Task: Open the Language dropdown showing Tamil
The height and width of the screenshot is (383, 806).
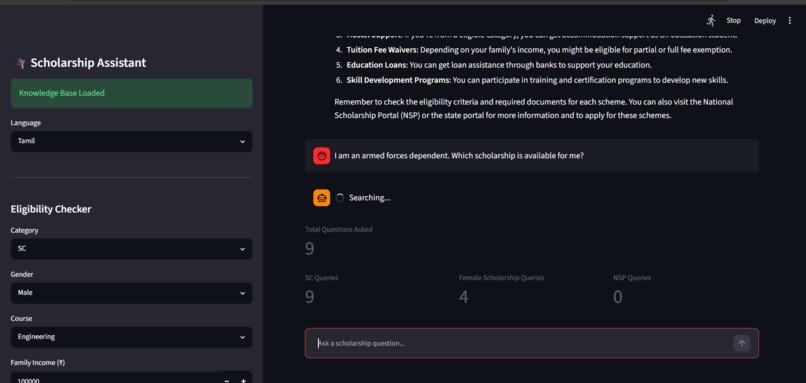Action: point(132,141)
